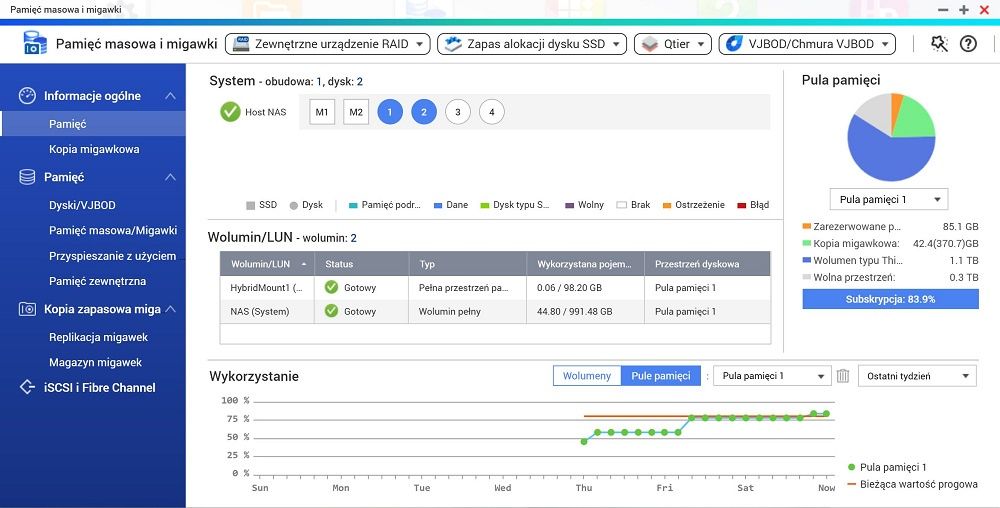The image size is (1000, 508).
Task: Select the M1 disk slot
Action: pos(322,112)
